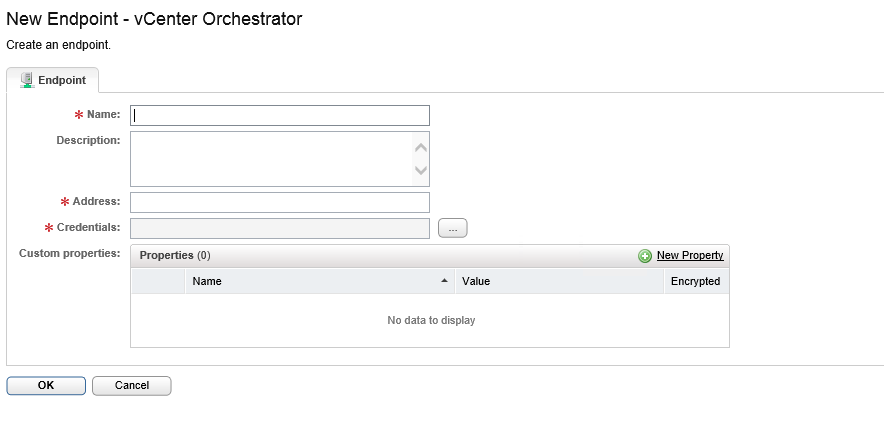Focus the Name input field
884x421 pixels.
point(280,116)
